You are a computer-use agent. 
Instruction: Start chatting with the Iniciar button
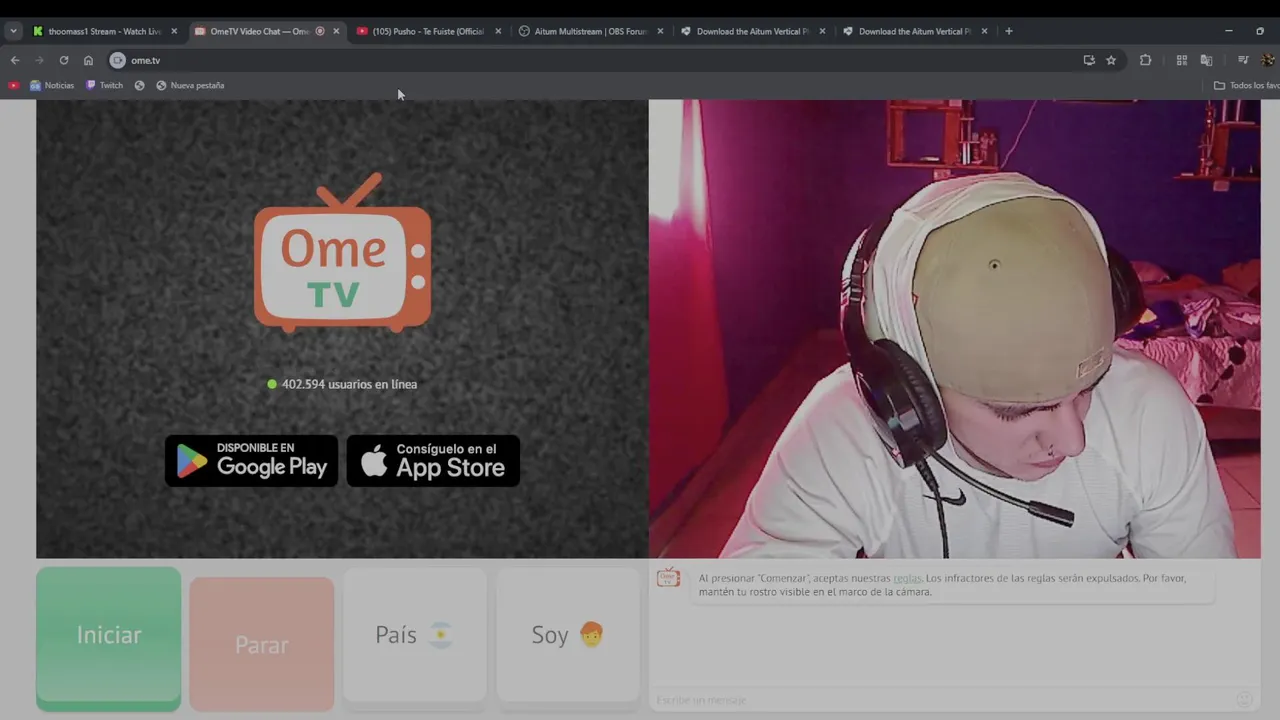tap(109, 638)
